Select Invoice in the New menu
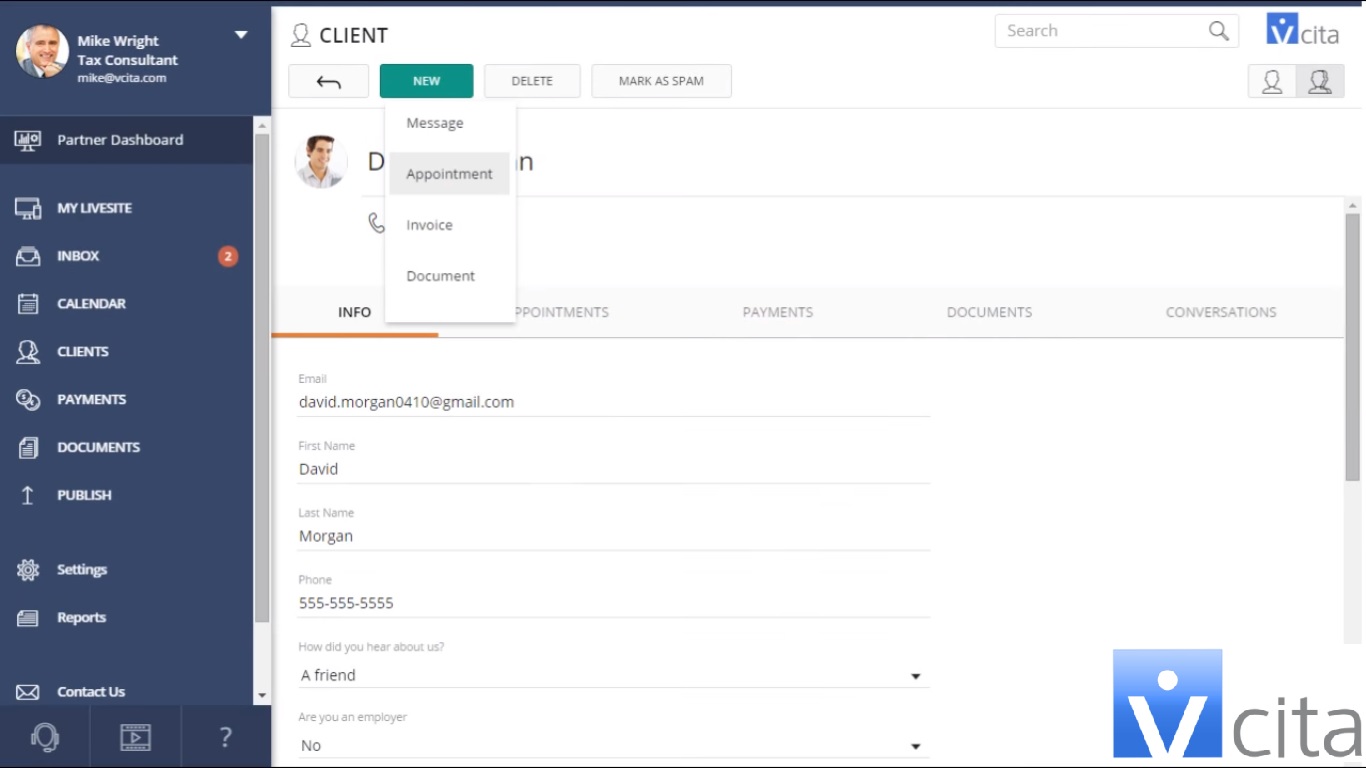Image resolution: width=1366 pixels, height=768 pixels. 429,225
